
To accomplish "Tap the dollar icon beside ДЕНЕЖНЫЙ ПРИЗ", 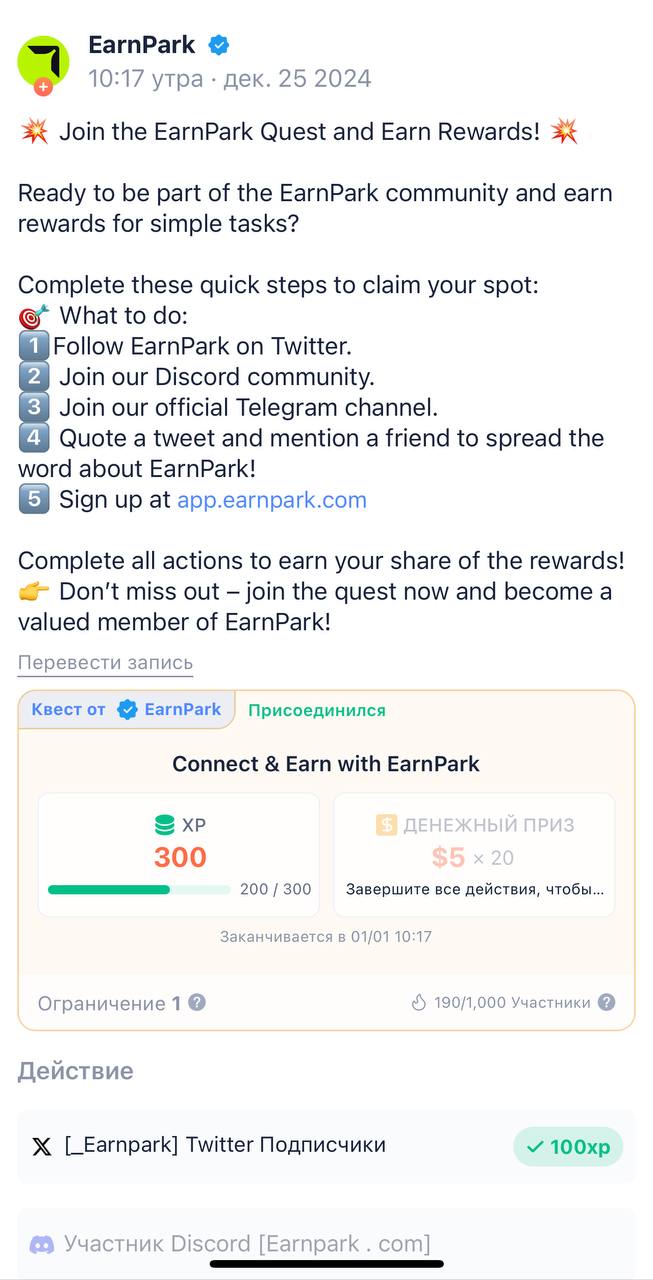I will pyautogui.click(x=386, y=825).
